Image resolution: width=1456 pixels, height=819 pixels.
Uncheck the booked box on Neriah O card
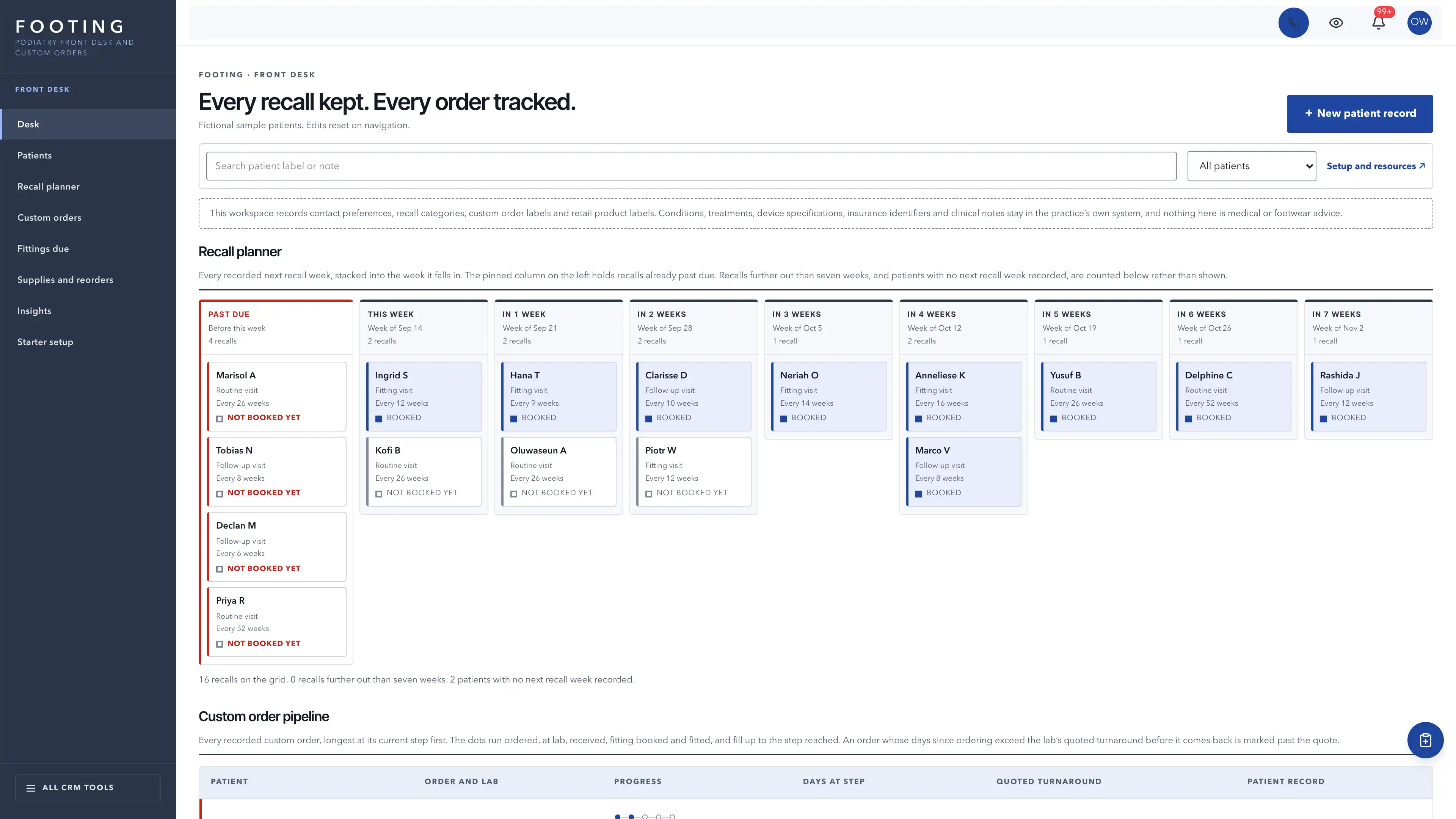click(784, 418)
